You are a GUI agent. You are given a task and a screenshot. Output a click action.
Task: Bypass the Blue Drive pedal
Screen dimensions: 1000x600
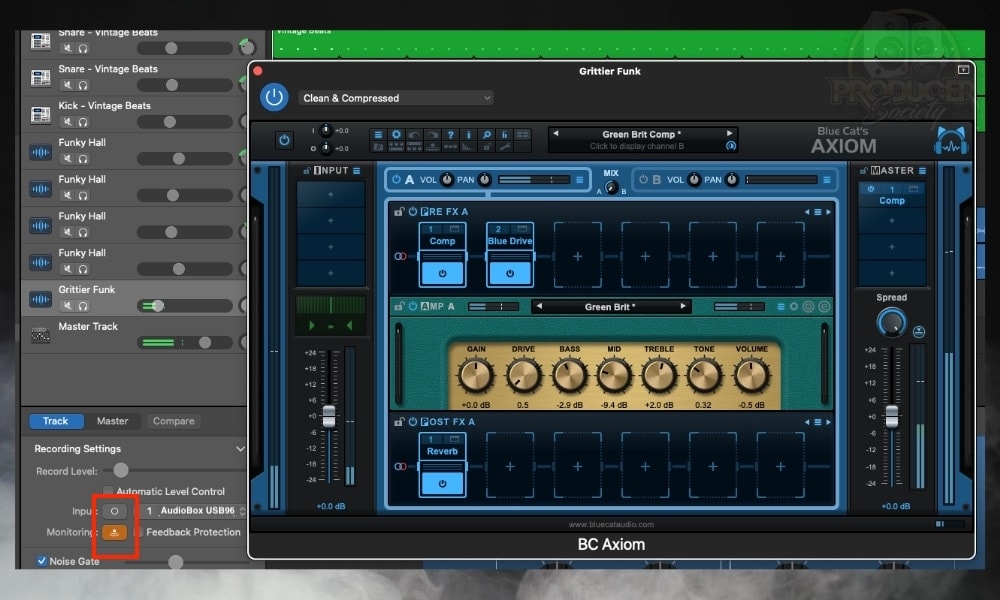(510, 273)
